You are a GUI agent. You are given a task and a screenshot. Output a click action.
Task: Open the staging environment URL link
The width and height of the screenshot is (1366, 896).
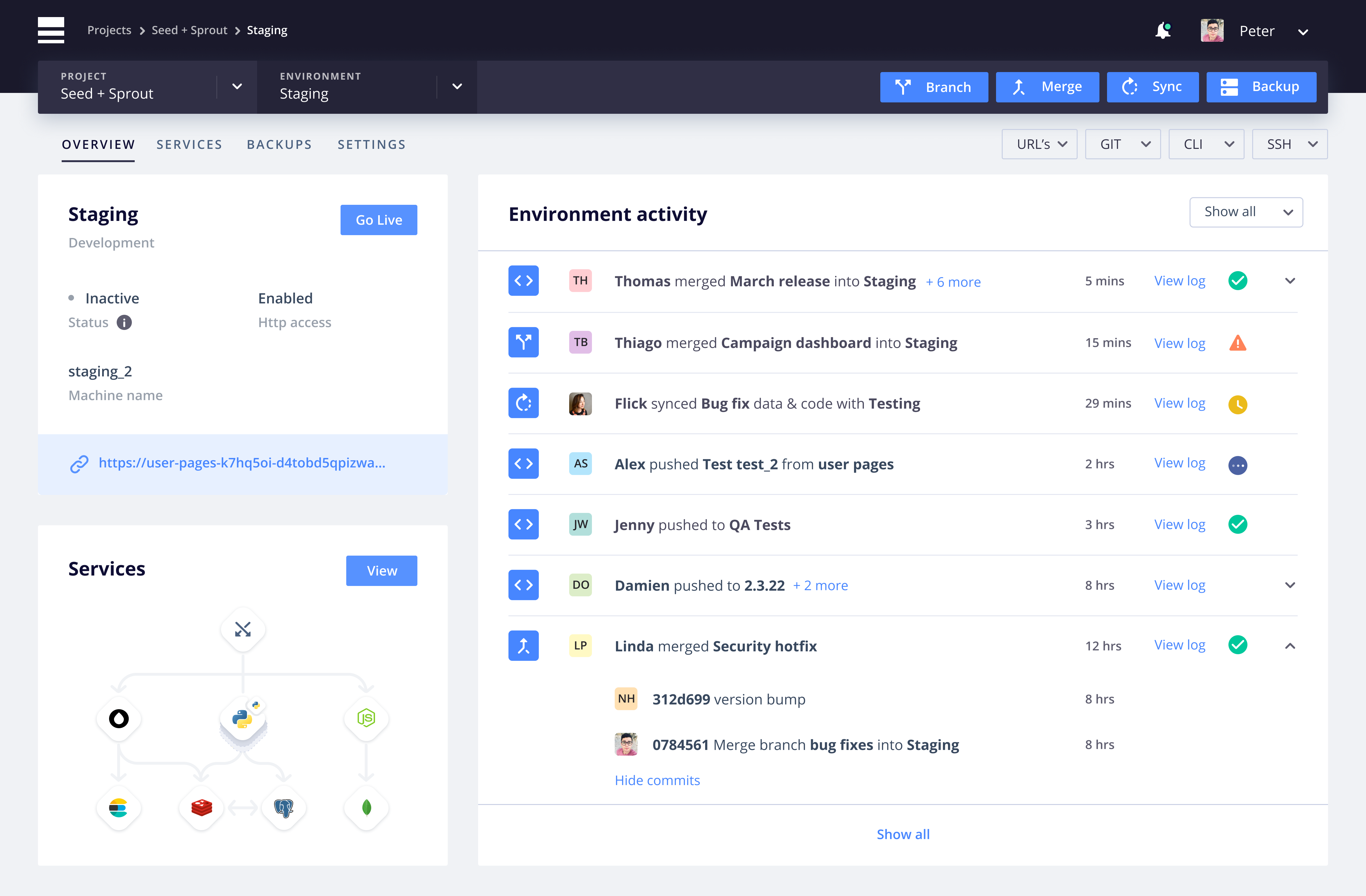(x=241, y=463)
